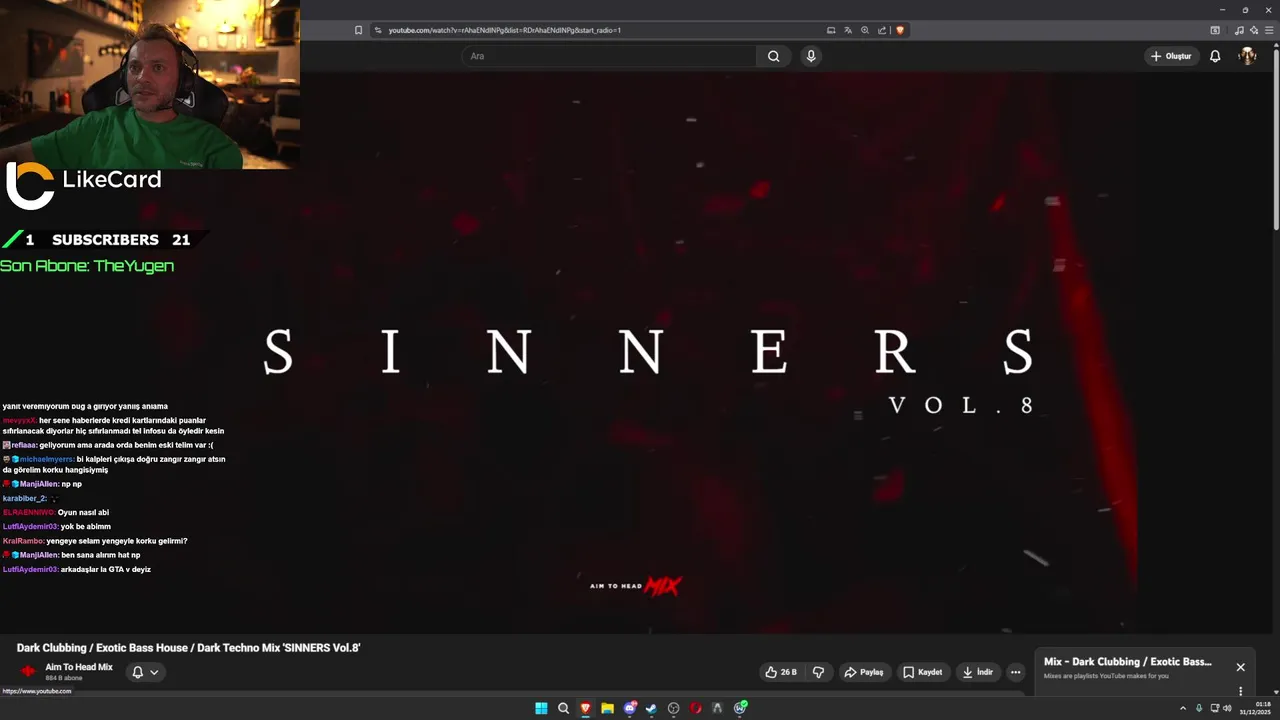This screenshot has height=720, width=1280.
Task: Click the zoom magnifier icon in the address bar
Action: pos(865,30)
